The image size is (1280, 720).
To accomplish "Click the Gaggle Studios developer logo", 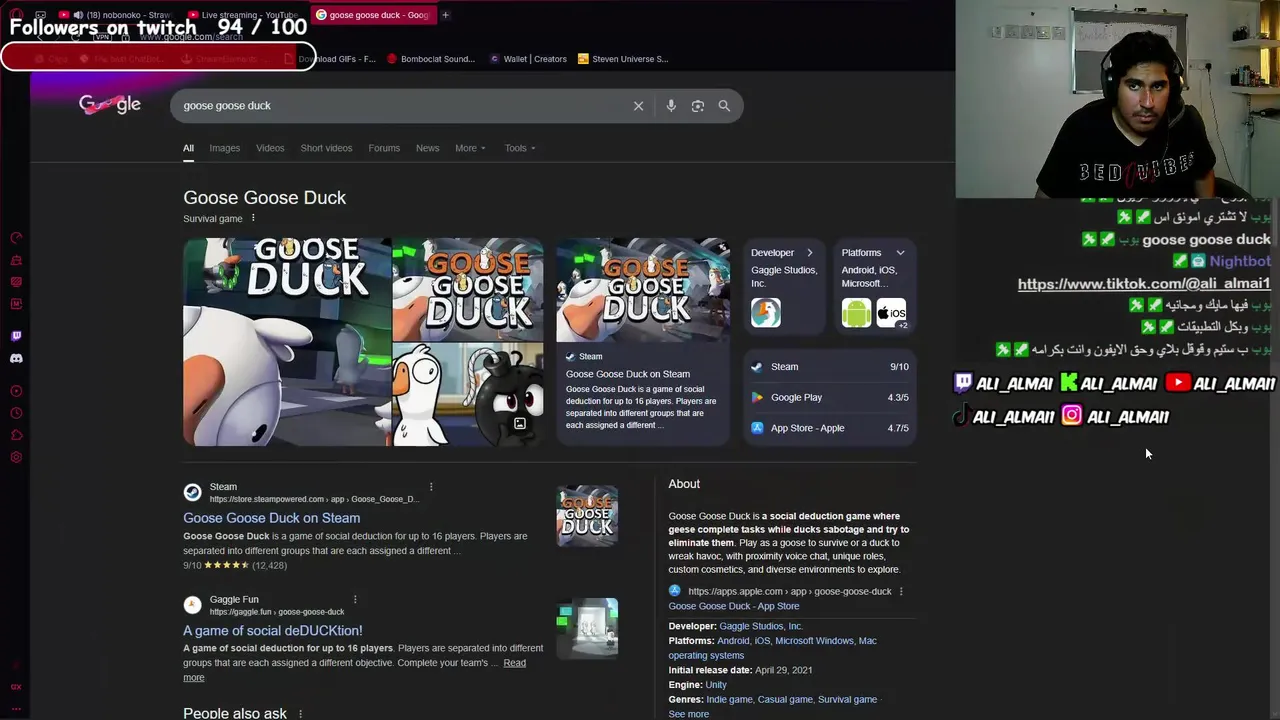I will pyautogui.click(x=766, y=313).
